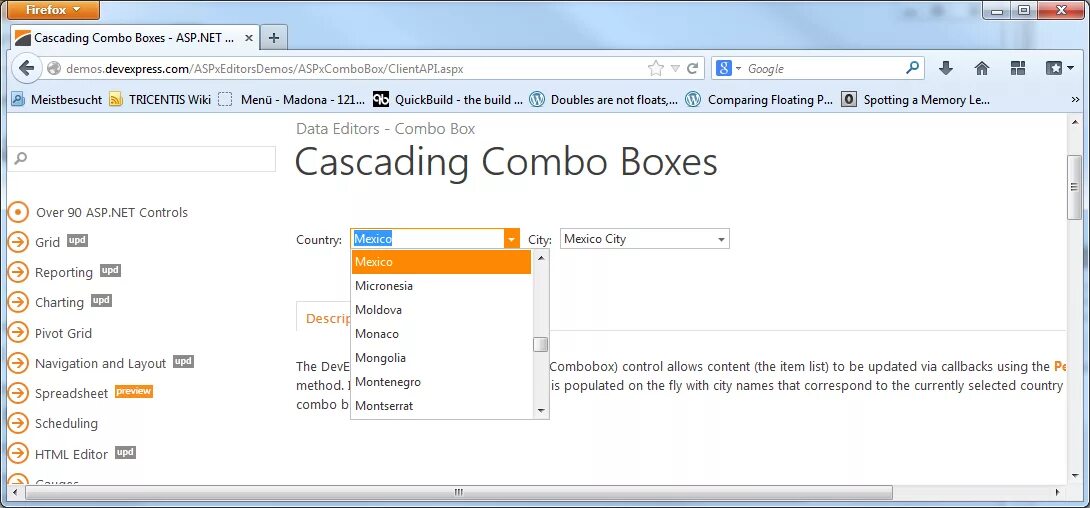Click the arrow icon beside Navigation and Layout
The image size is (1090, 508).
tap(18, 363)
